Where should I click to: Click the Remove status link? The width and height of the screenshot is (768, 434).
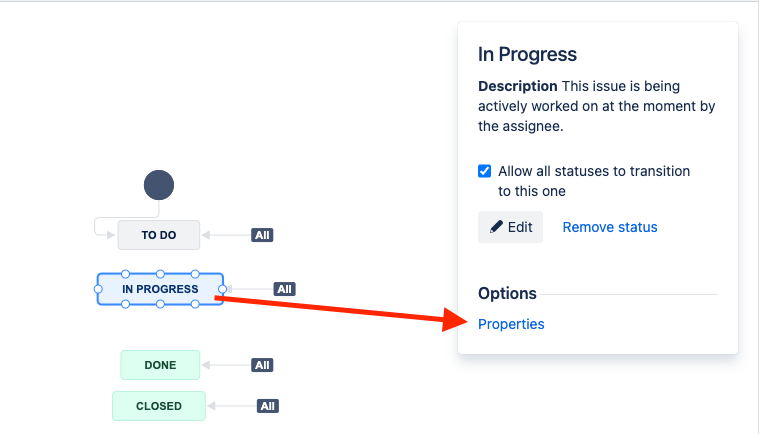610,227
